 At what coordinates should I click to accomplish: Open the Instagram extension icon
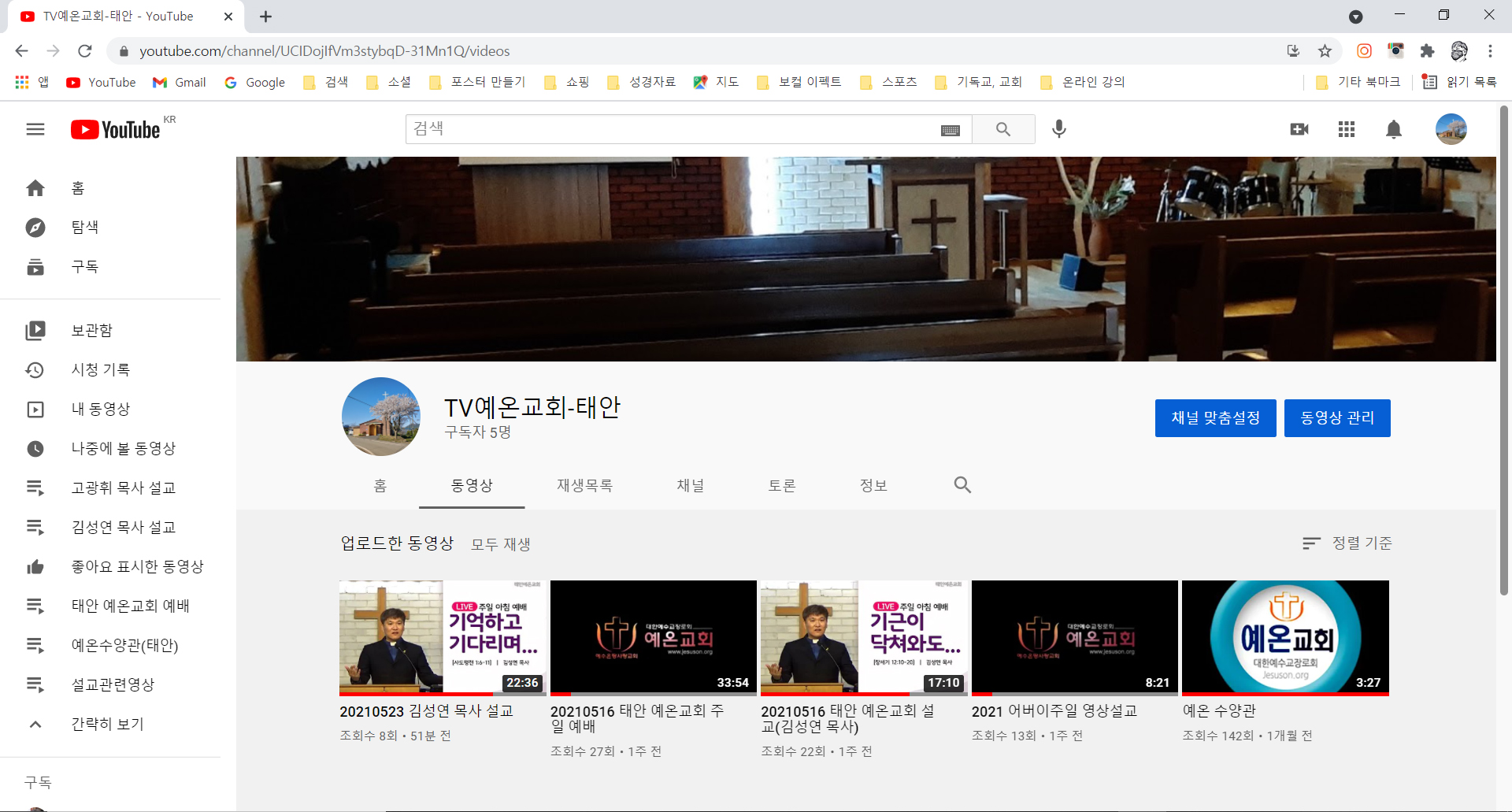click(1364, 51)
